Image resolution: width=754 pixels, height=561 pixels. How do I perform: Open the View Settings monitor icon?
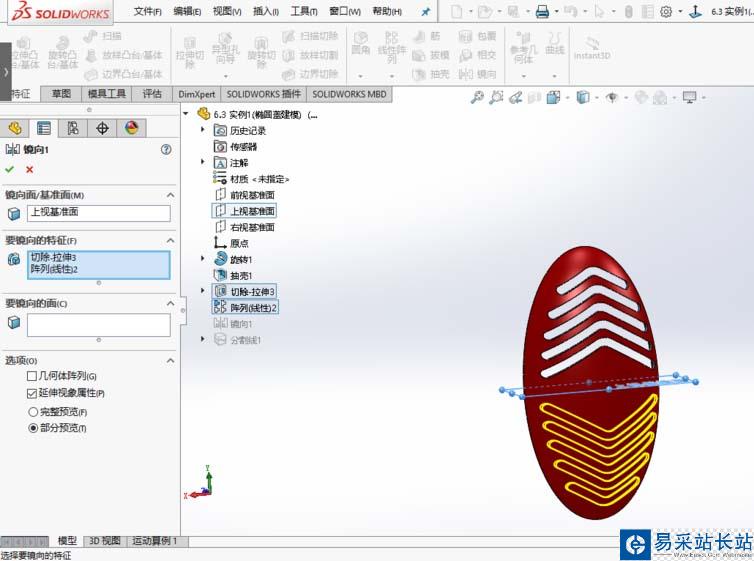pos(690,98)
